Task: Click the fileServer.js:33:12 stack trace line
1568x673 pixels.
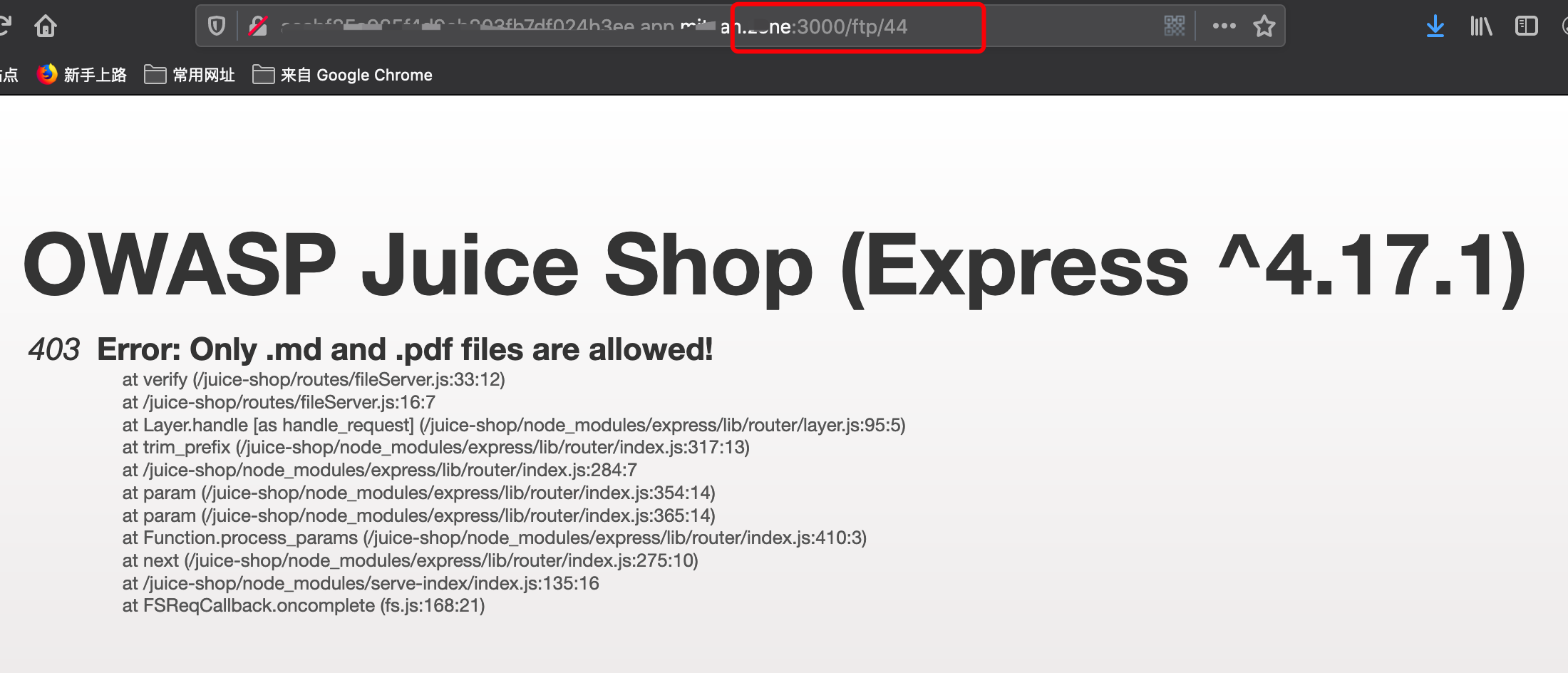Action: pyautogui.click(x=314, y=379)
